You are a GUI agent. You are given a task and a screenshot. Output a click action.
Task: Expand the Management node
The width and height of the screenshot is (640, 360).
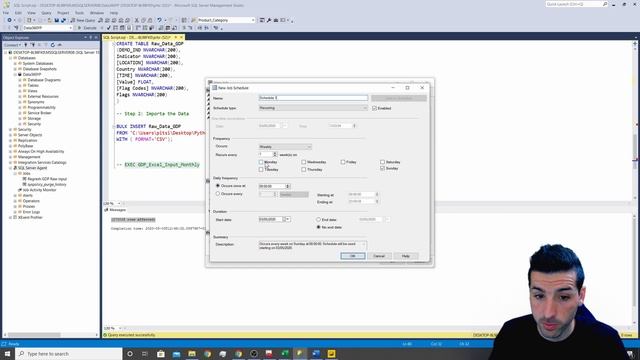pyautogui.click(x=11, y=157)
